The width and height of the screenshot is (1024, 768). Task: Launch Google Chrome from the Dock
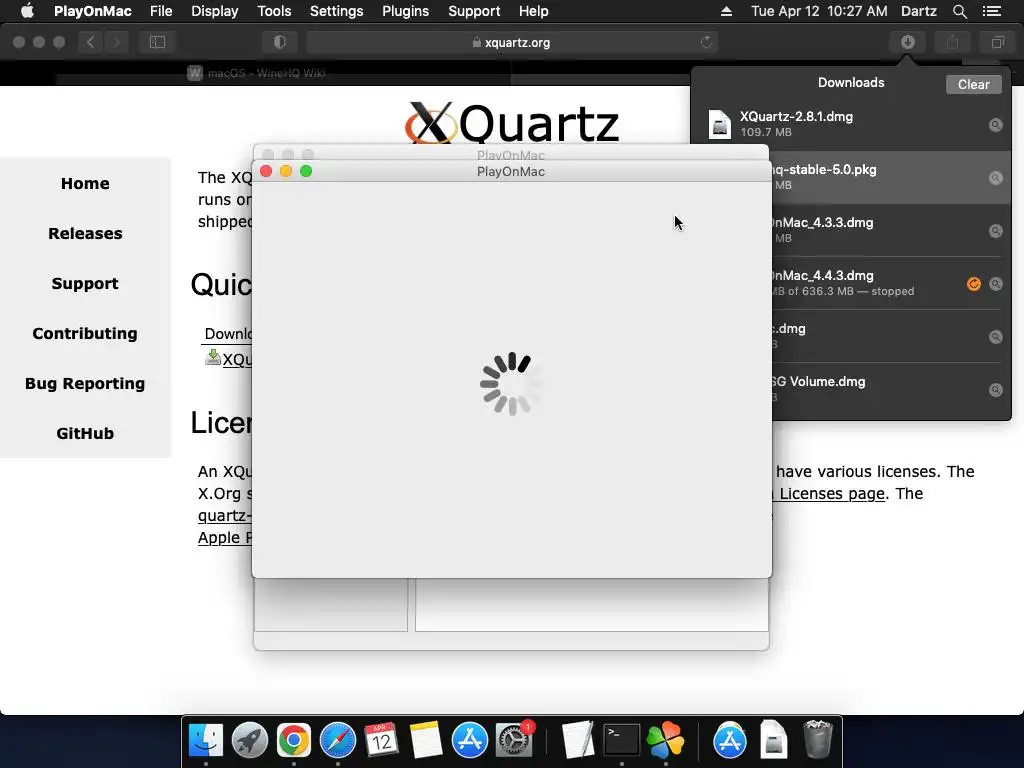[x=293, y=741]
